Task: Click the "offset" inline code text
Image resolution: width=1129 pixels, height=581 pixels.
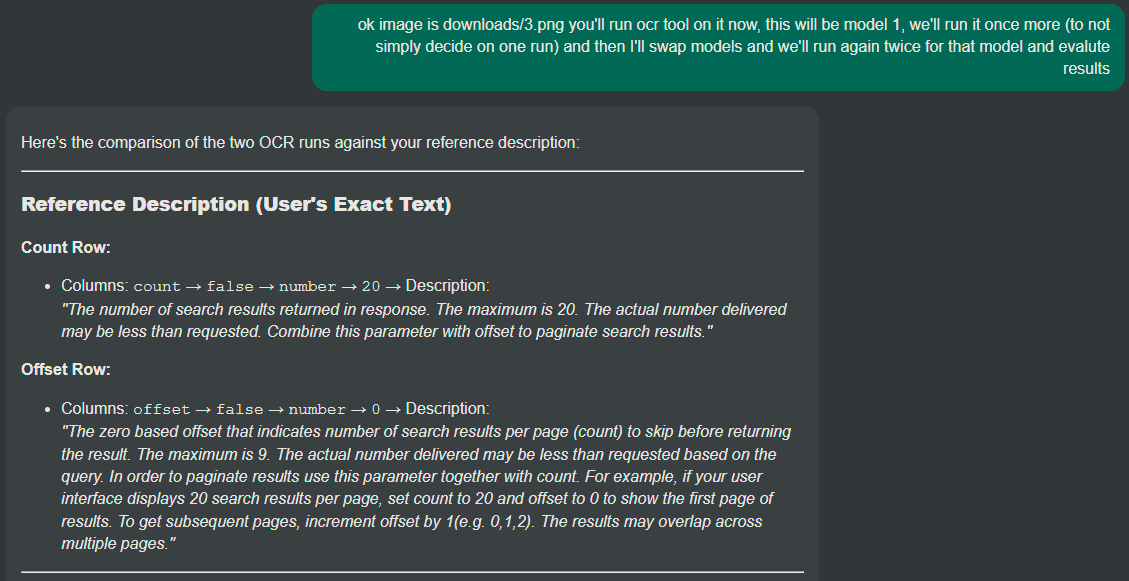Action: [x=161, y=409]
